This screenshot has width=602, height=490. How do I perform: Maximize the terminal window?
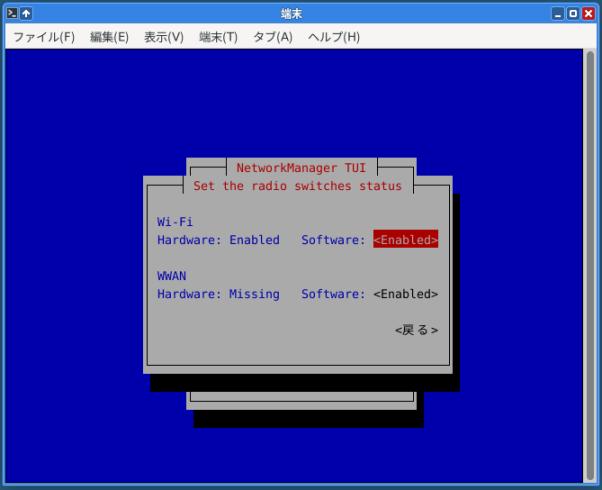pos(573,14)
